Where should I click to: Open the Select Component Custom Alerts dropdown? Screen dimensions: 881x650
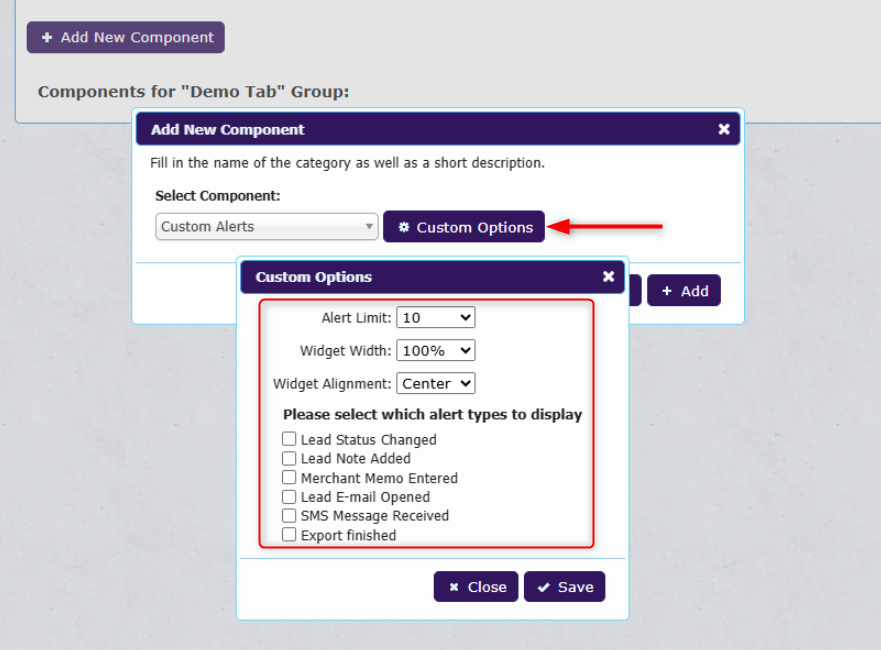(267, 227)
